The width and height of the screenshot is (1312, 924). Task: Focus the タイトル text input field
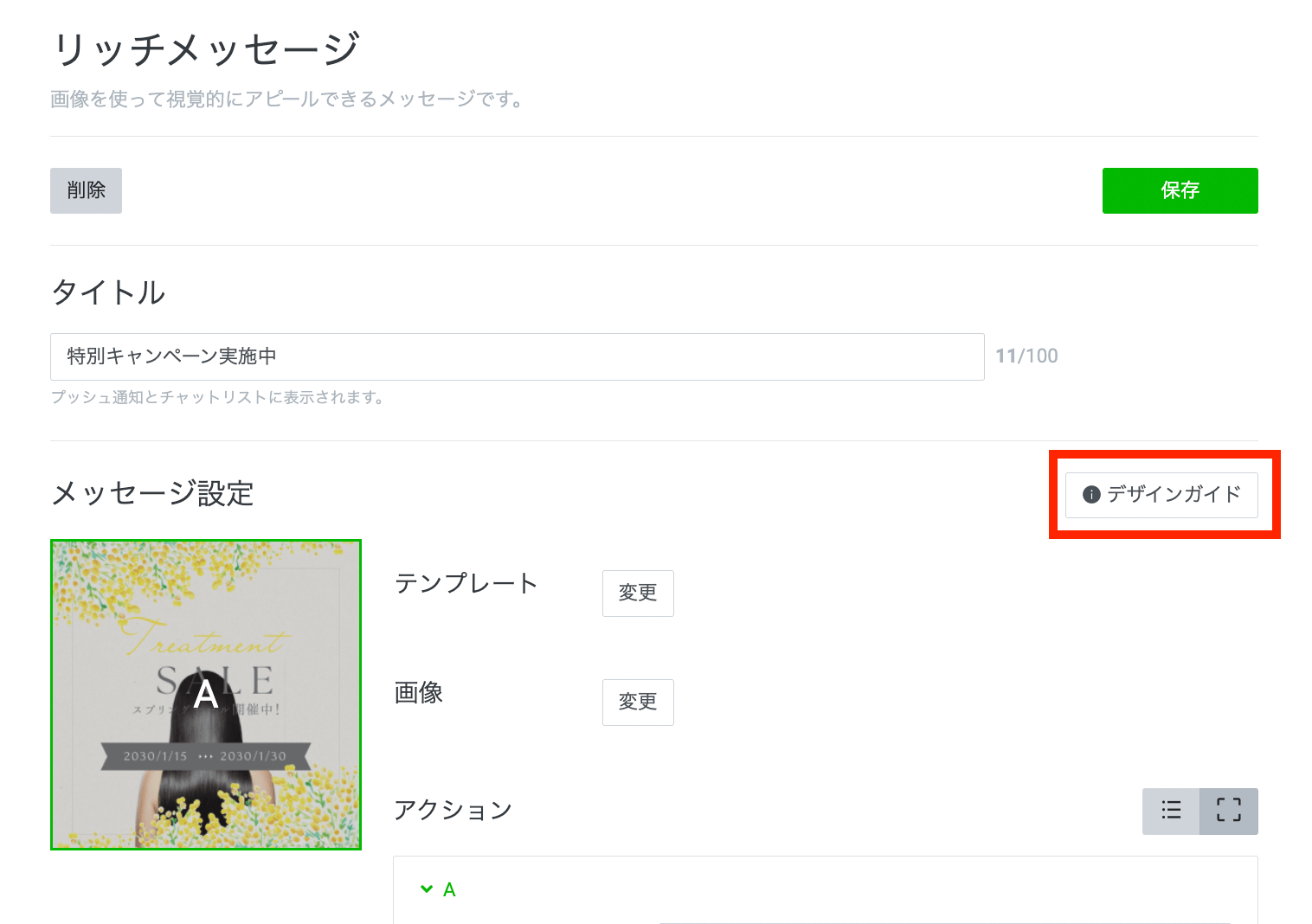tap(517, 356)
